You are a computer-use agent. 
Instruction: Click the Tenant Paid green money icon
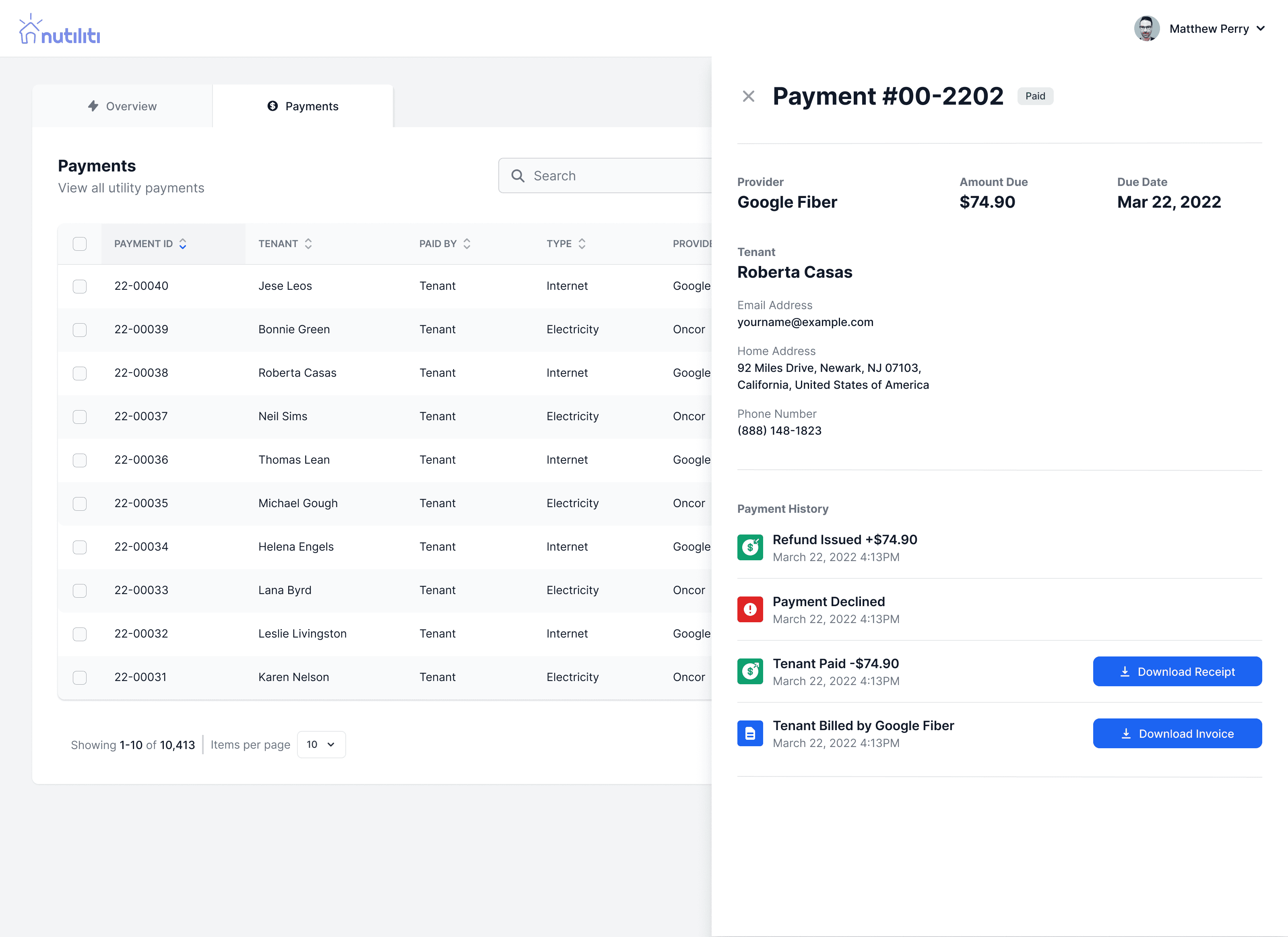pos(750,671)
